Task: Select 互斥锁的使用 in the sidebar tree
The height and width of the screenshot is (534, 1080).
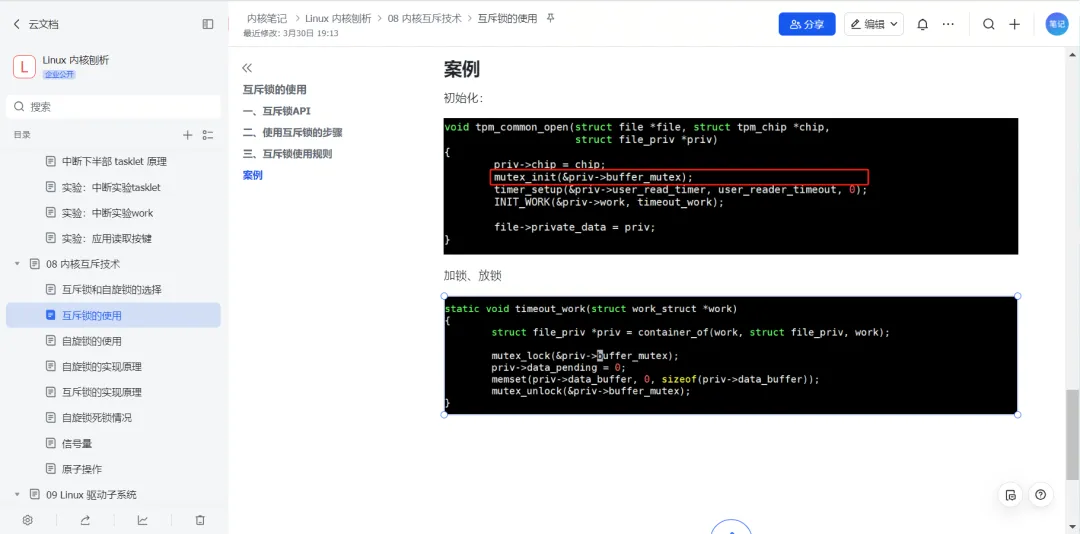Action: (x=114, y=315)
